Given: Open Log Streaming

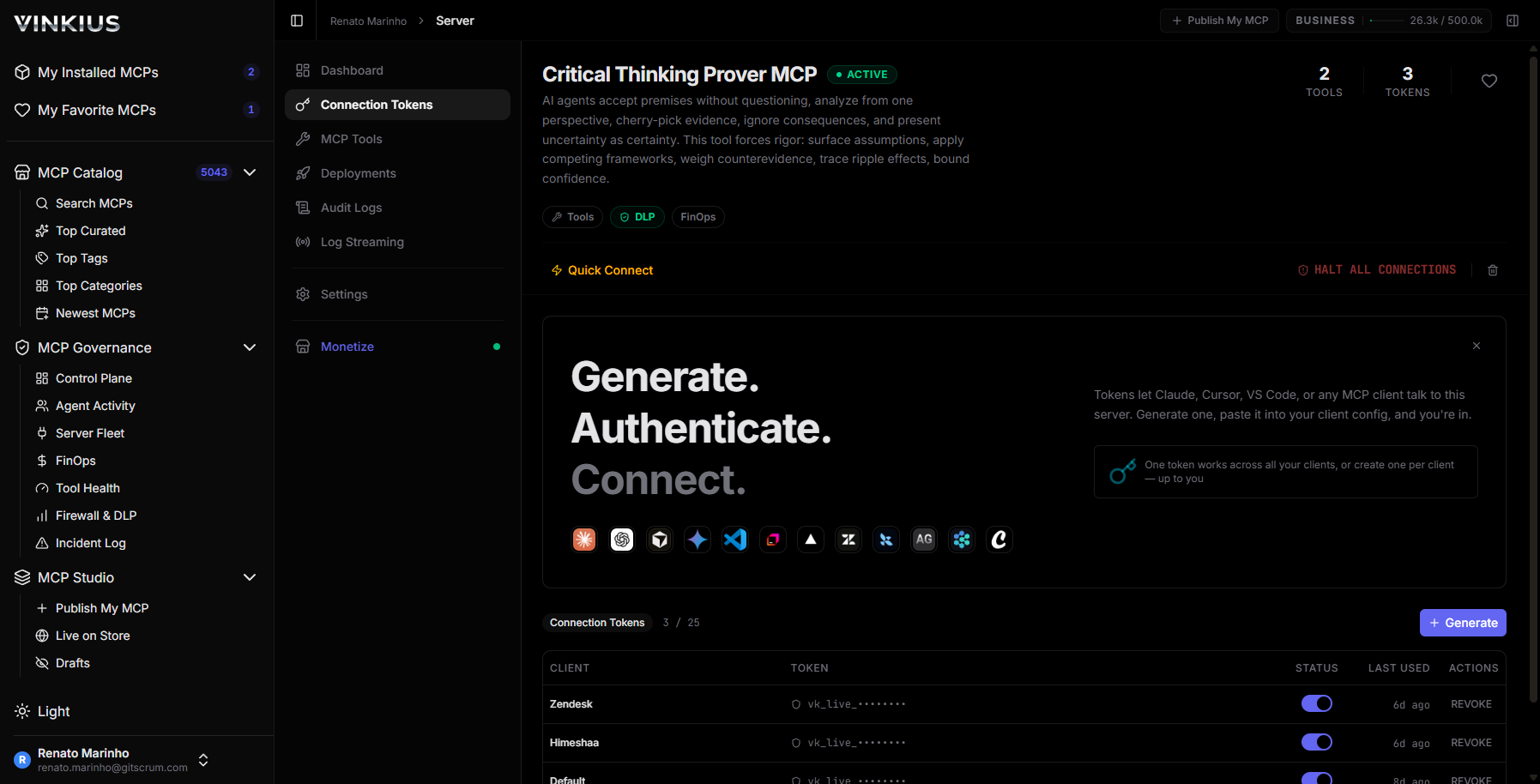Looking at the screenshot, I should [x=397, y=242].
